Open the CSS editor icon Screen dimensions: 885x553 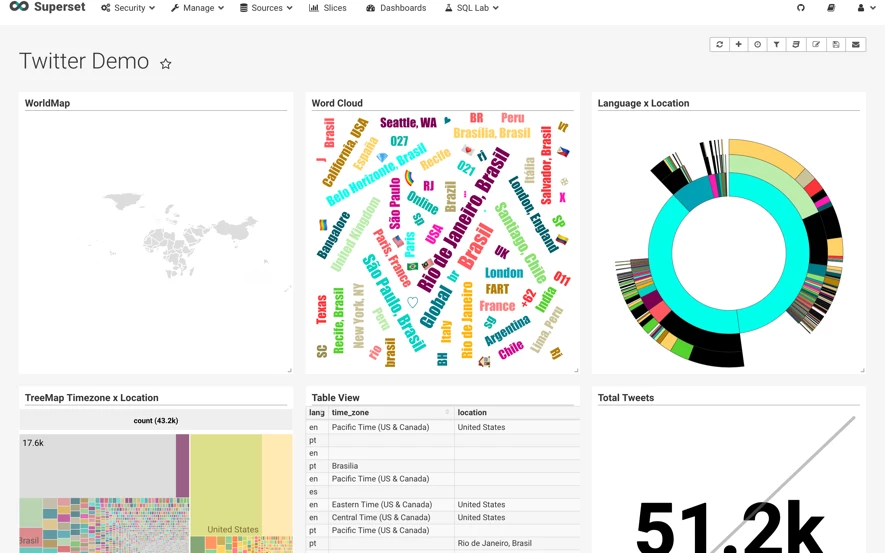click(x=796, y=45)
